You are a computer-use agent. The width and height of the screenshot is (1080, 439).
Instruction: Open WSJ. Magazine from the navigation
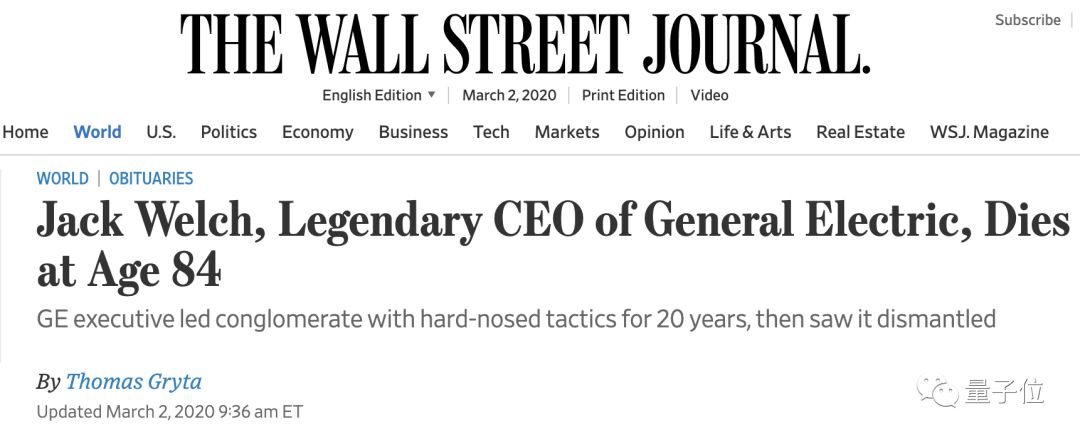989,132
